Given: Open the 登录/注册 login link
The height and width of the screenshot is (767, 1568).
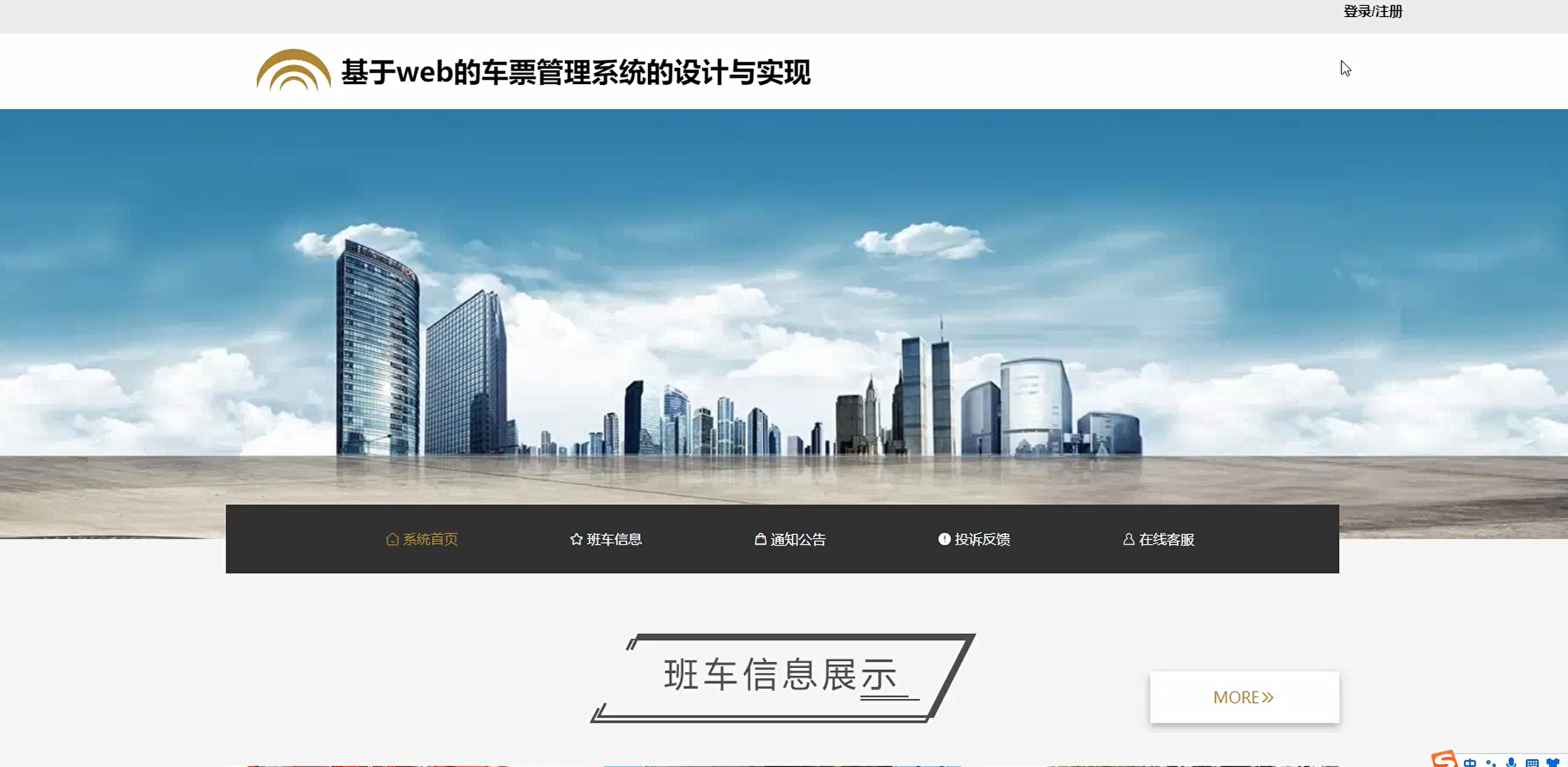Looking at the screenshot, I should [x=1372, y=12].
